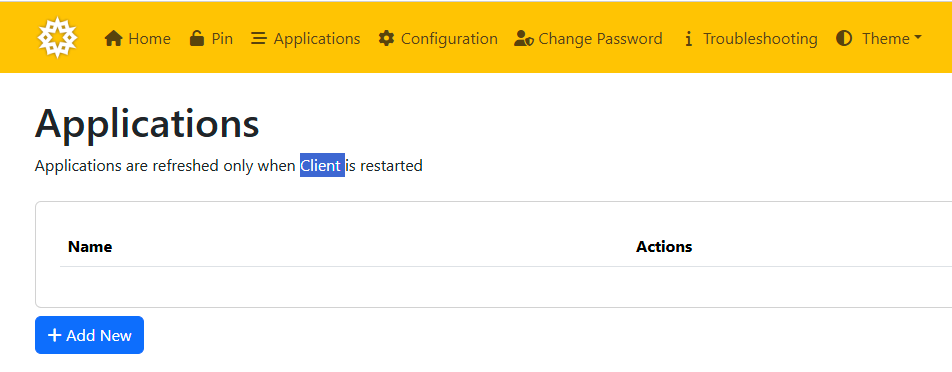Image resolution: width=952 pixels, height=372 pixels.
Task: Click the Theme half-circle contrast icon
Action: pos(844,39)
